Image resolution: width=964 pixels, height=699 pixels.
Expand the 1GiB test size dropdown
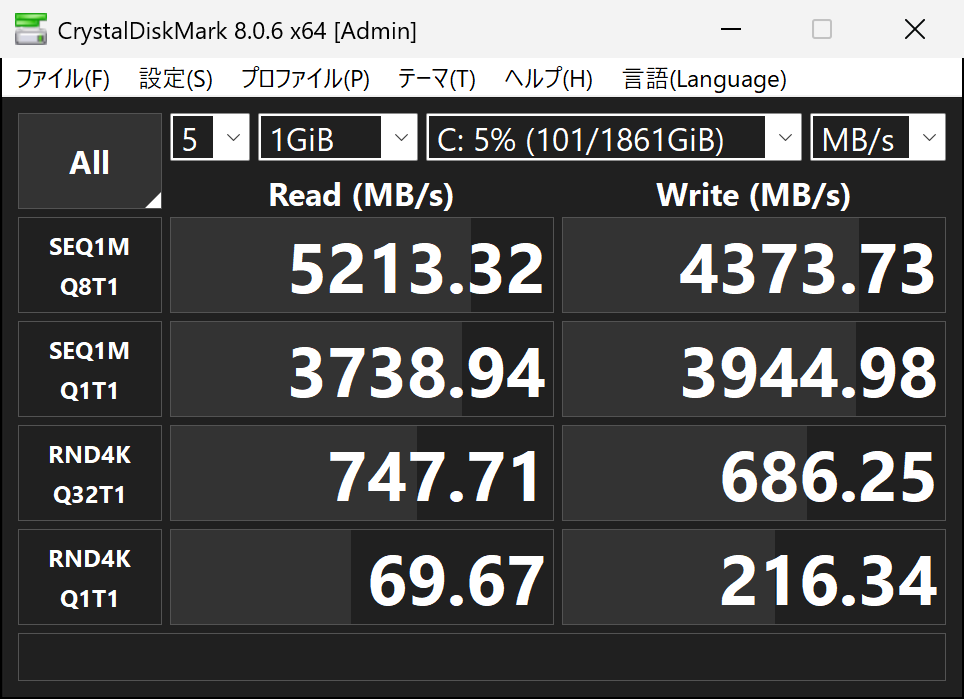point(337,138)
